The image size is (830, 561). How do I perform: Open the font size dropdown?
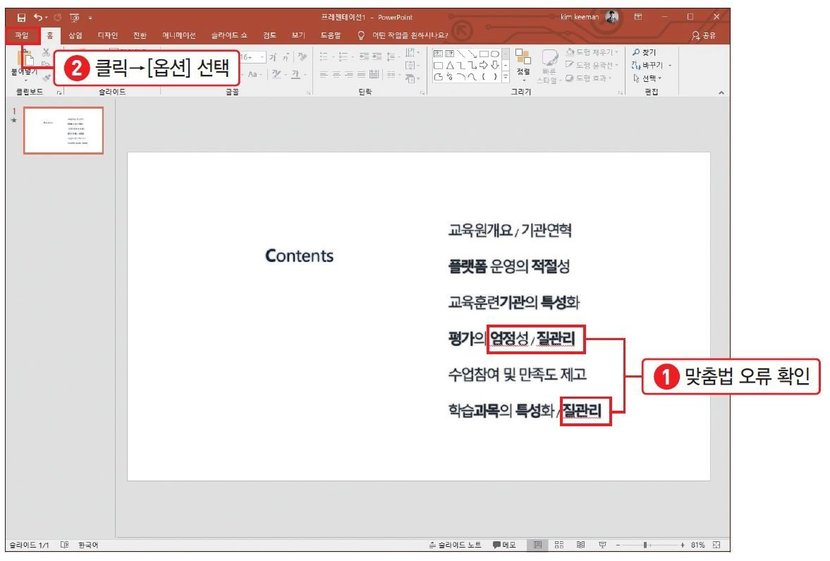point(263,57)
